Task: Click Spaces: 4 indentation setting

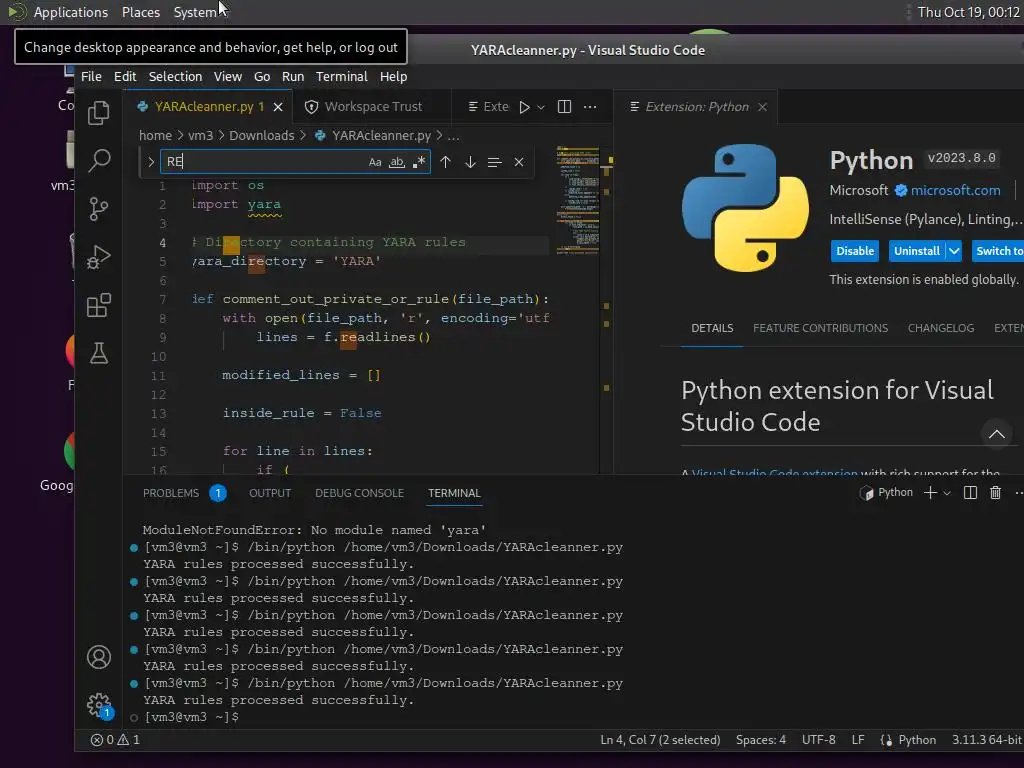Action: pos(761,740)
